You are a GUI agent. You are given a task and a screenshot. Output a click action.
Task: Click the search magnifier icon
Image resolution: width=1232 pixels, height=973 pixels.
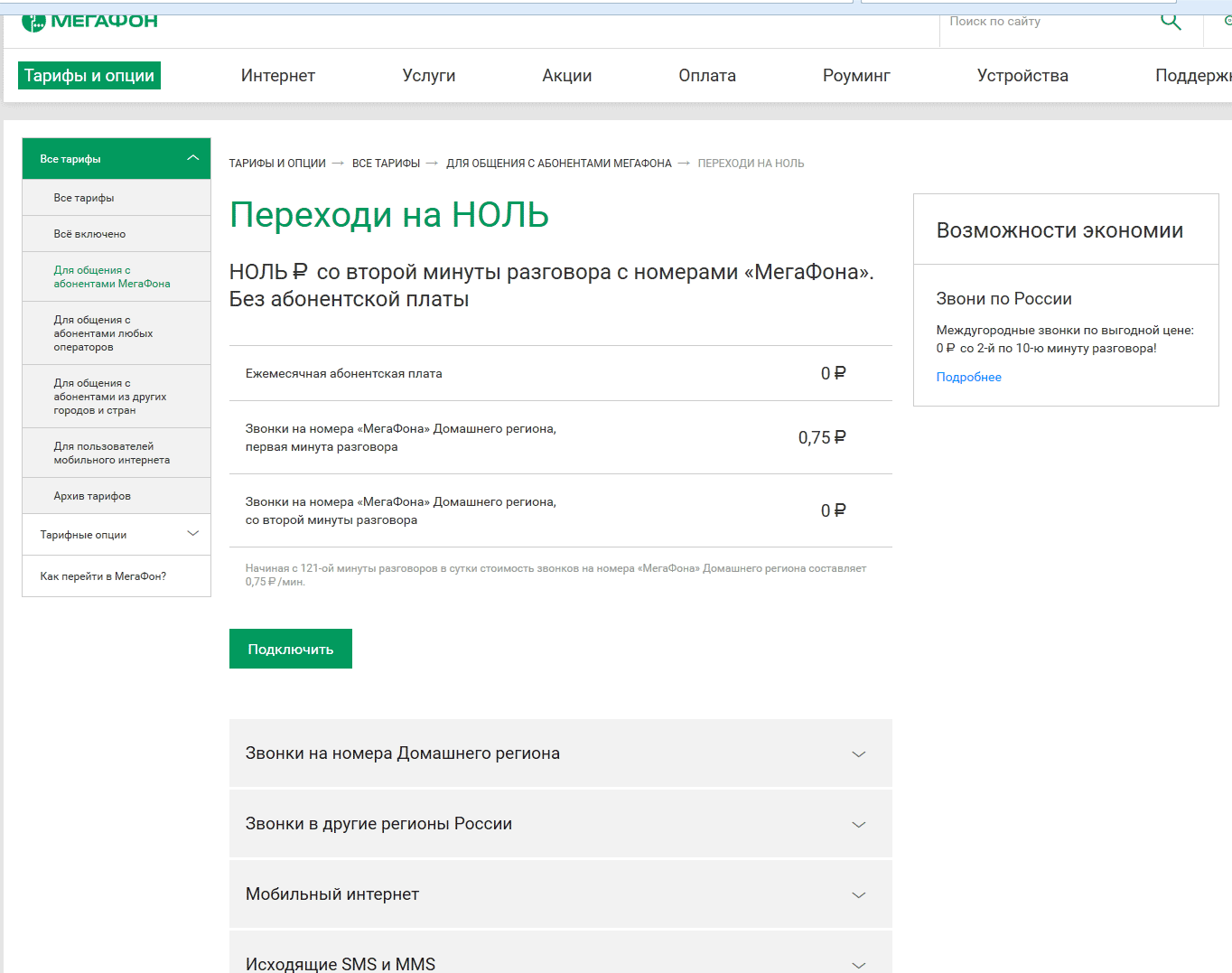[1171, 21]
